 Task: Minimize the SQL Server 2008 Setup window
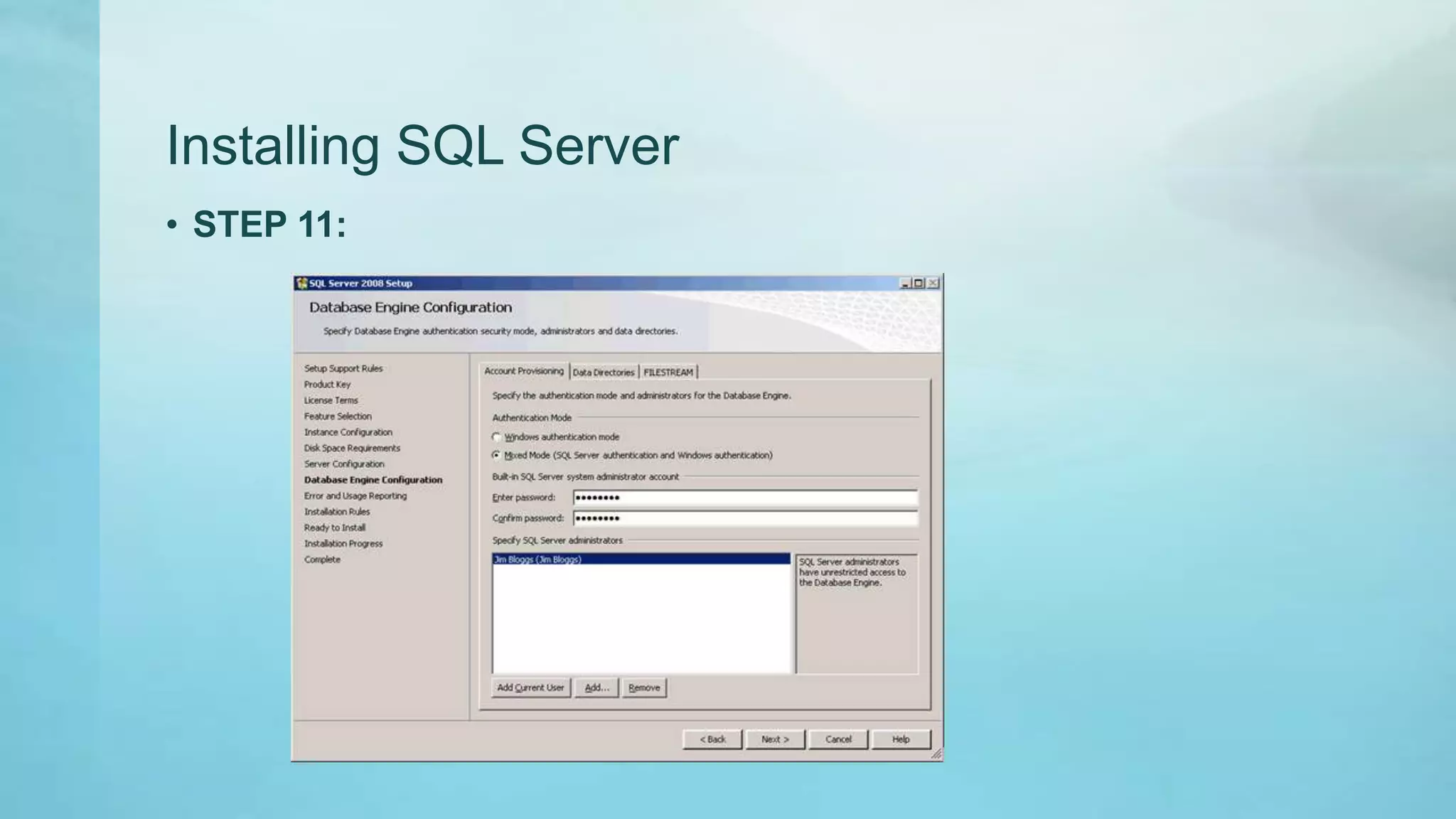[x=905, y=283]
